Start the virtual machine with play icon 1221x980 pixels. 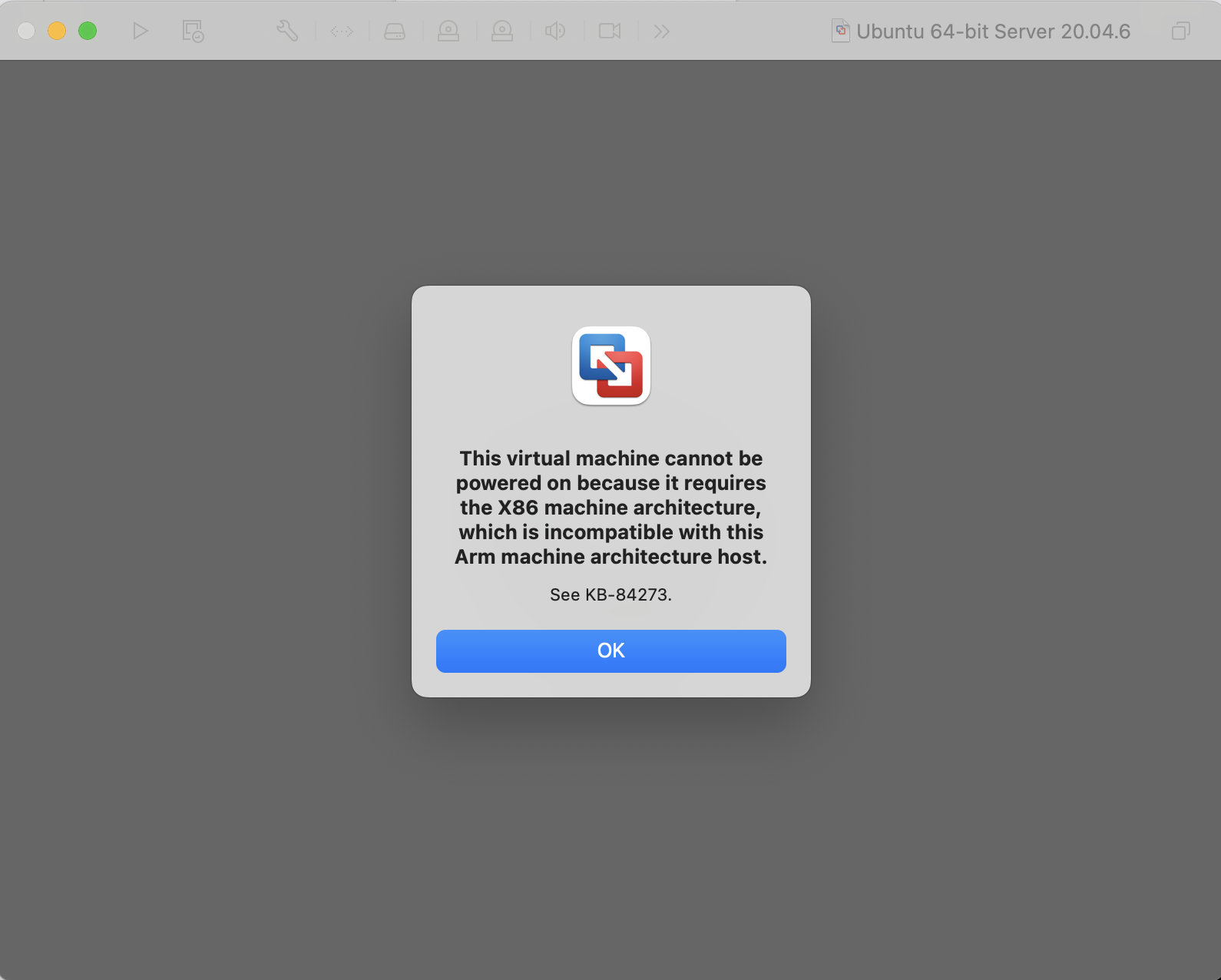(140, 31)
